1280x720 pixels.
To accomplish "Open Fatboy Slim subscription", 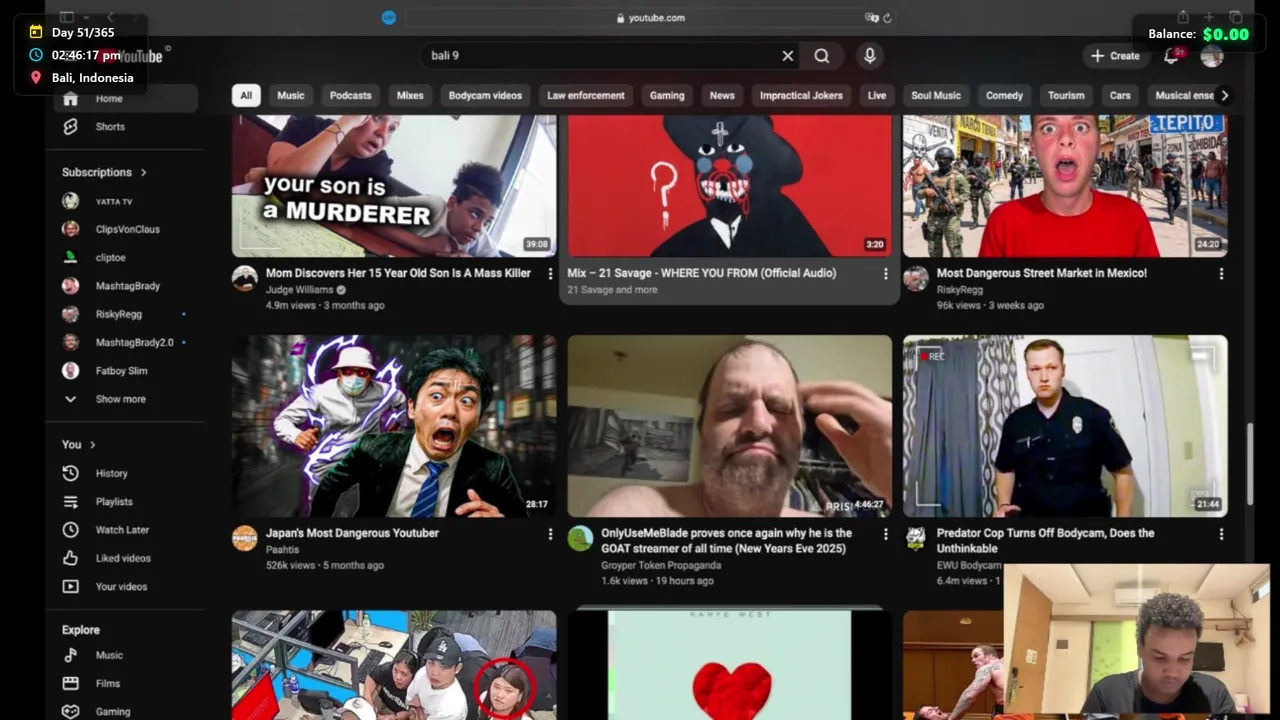I will [x=121, y=371].
